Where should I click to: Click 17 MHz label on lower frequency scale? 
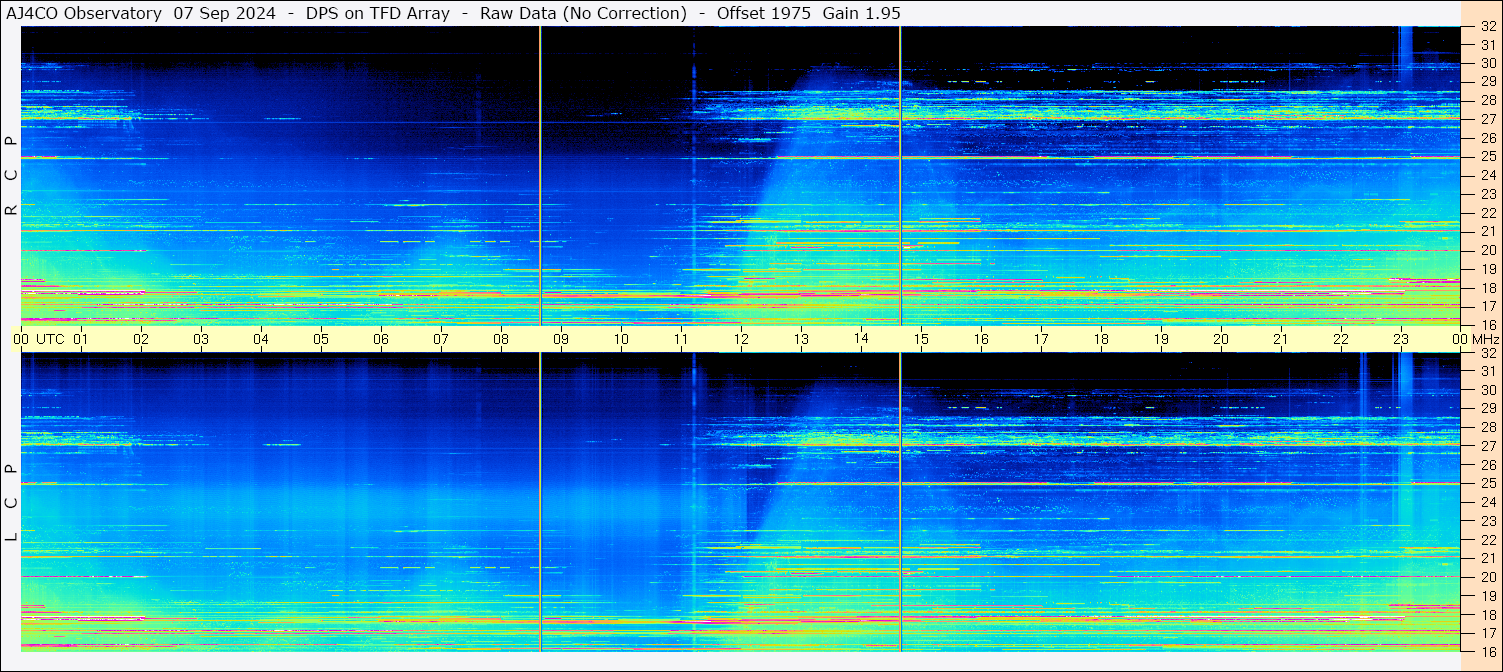pos(1488,633)
